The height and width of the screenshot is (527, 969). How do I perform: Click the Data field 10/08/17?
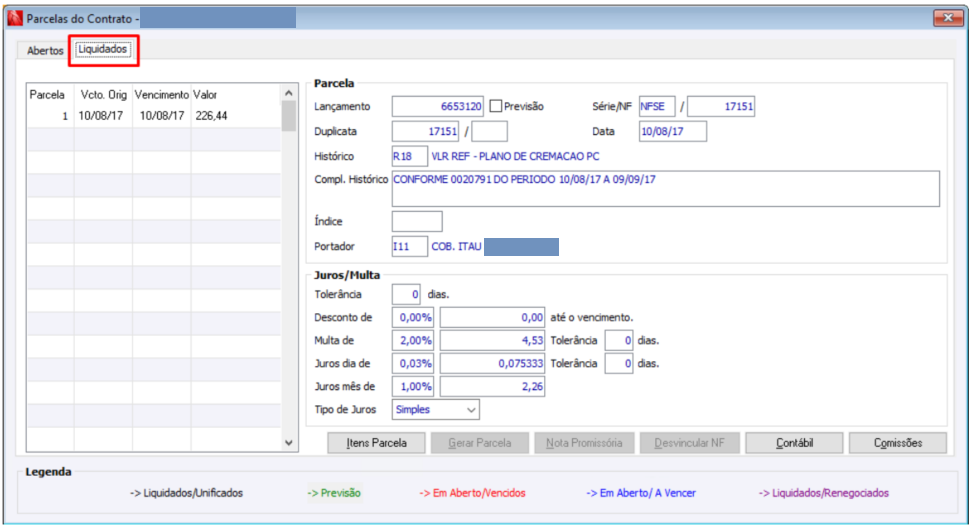[673, 131]
